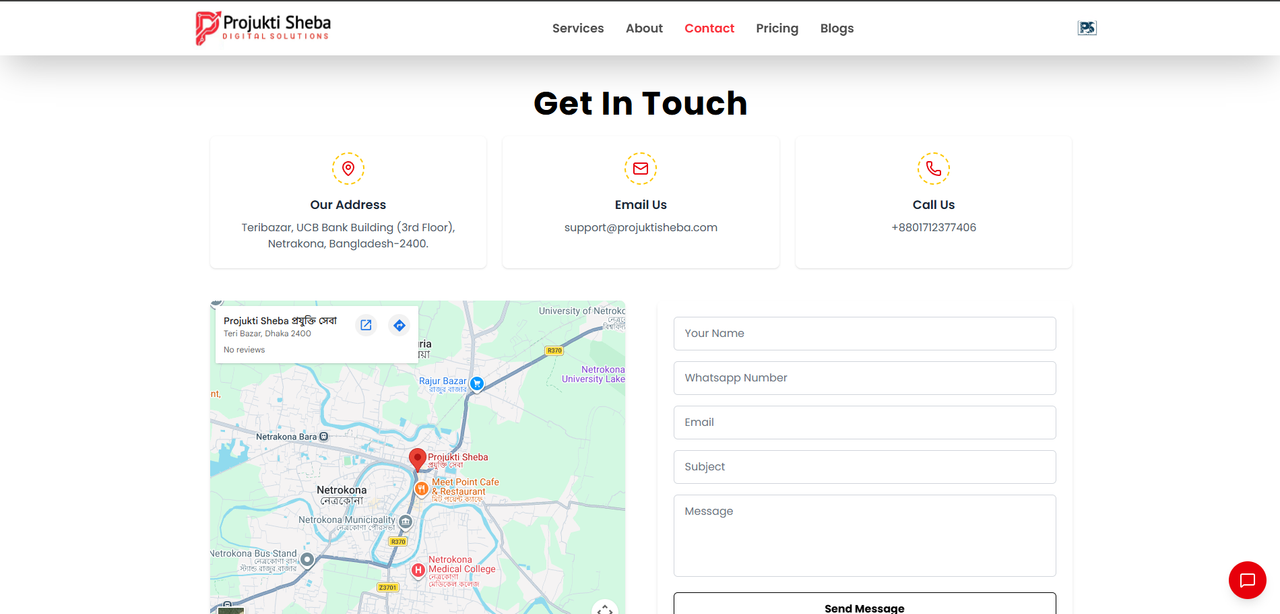Screen dimensions: 1280x614
Task: Focus the Subject input field
Action: tap(864, 467)
